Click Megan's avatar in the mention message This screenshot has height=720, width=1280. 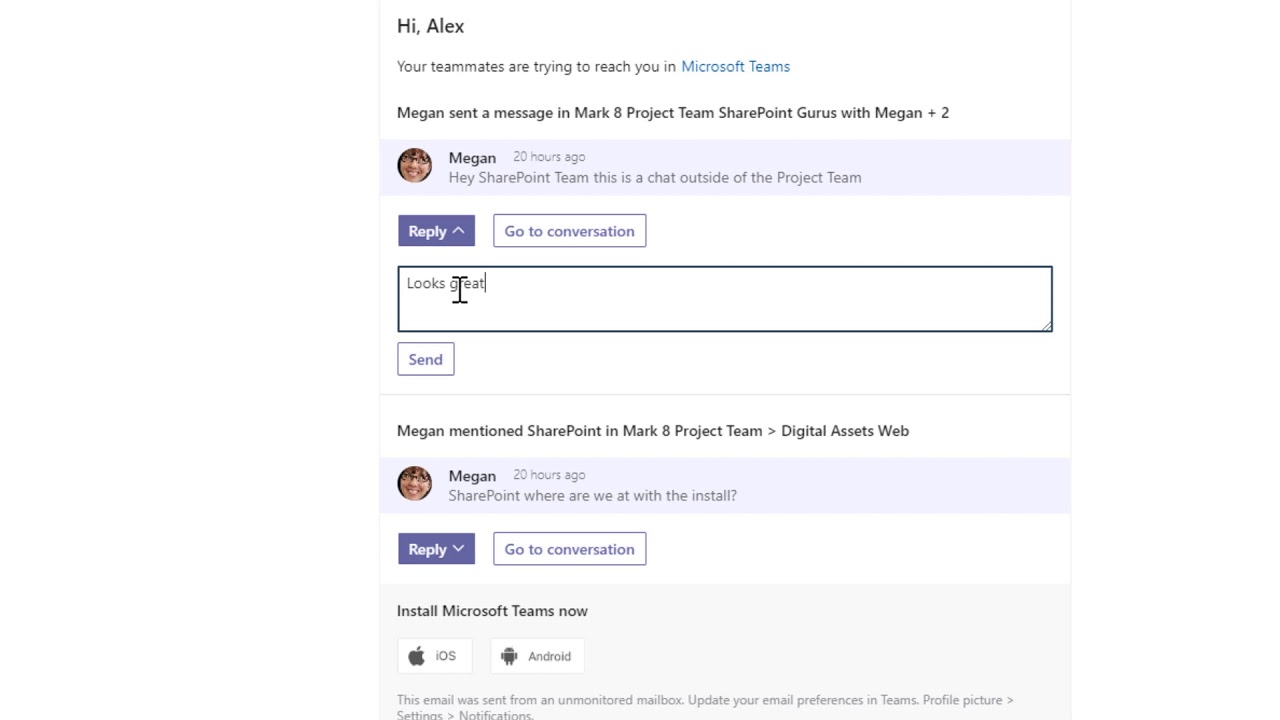(414, 484)
